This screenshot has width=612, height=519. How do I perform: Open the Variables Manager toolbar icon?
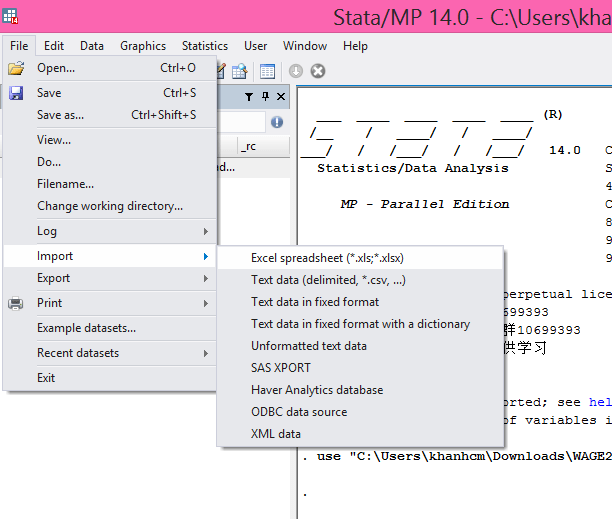coord(267,71)
